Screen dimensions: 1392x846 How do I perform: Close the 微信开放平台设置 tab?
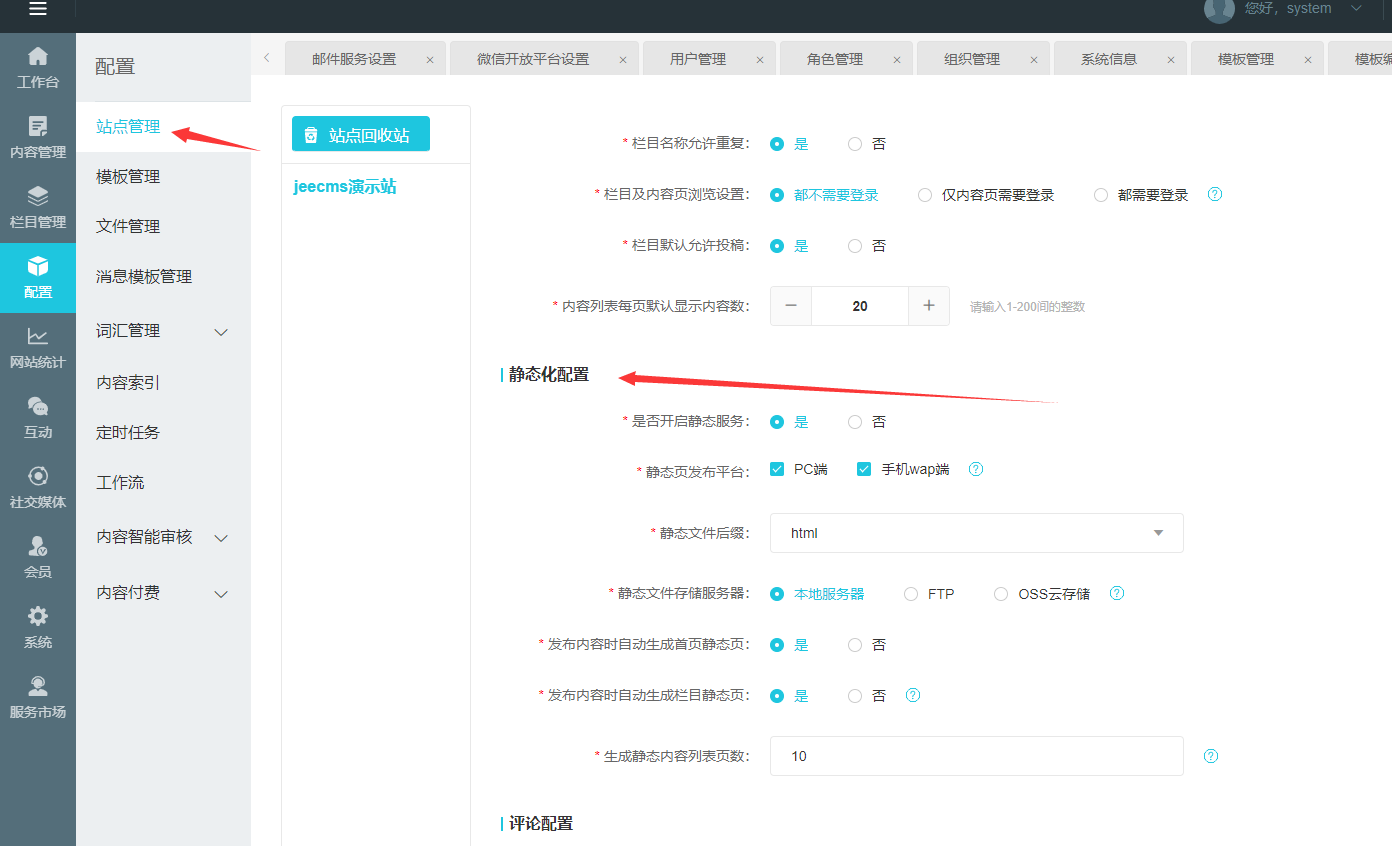[623, 60]
